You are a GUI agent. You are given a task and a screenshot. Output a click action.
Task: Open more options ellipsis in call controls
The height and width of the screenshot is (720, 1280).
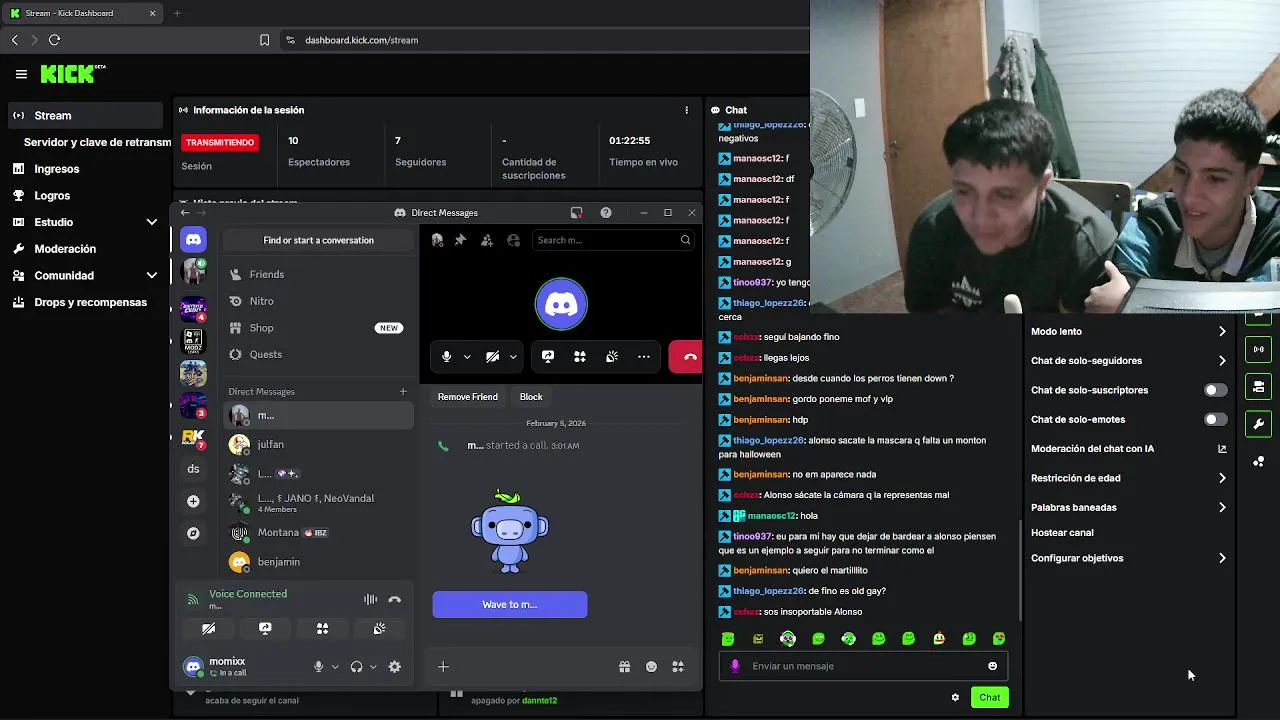pyautogui.click(x=644, y=356)
